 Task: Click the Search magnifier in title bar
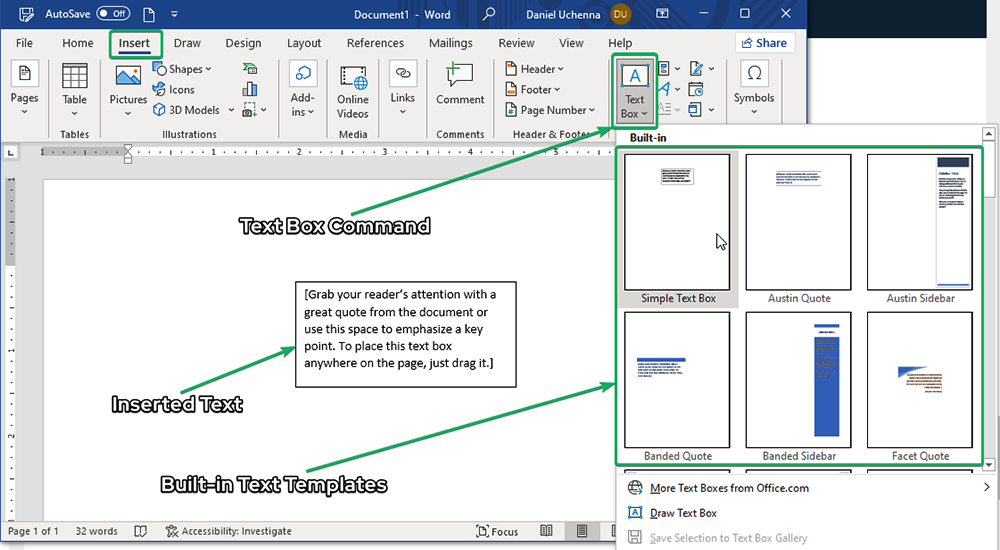point(489,14)
